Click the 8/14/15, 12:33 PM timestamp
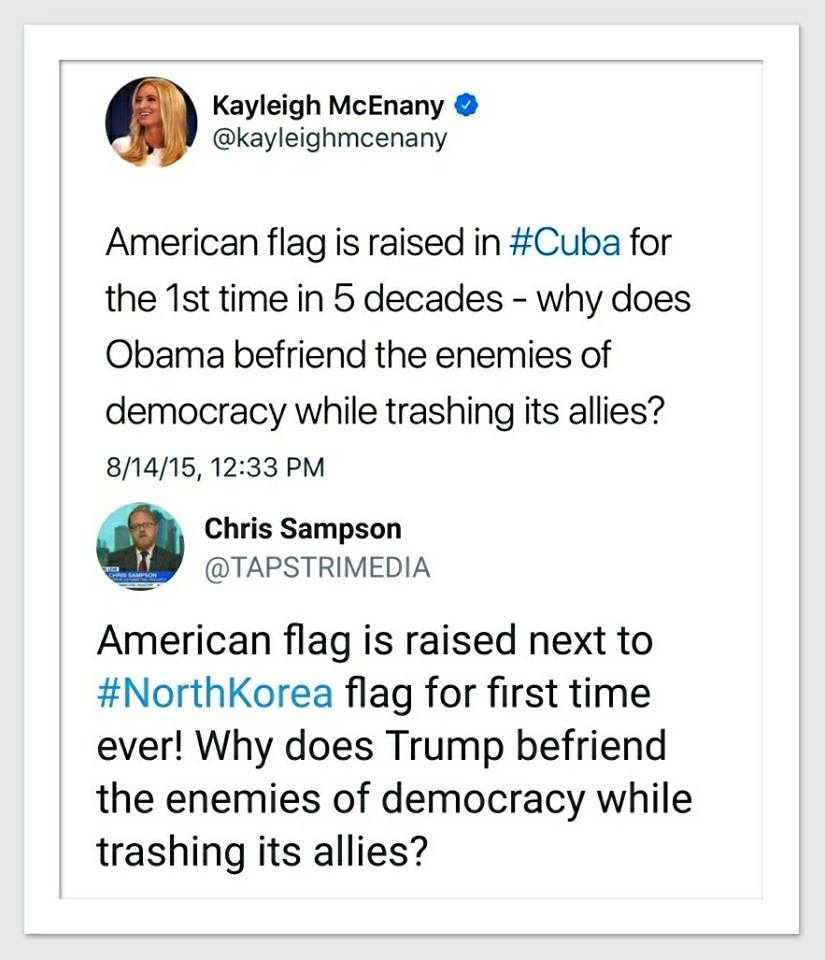The height and width of the screenshot is (960, 825). point(215,467)
